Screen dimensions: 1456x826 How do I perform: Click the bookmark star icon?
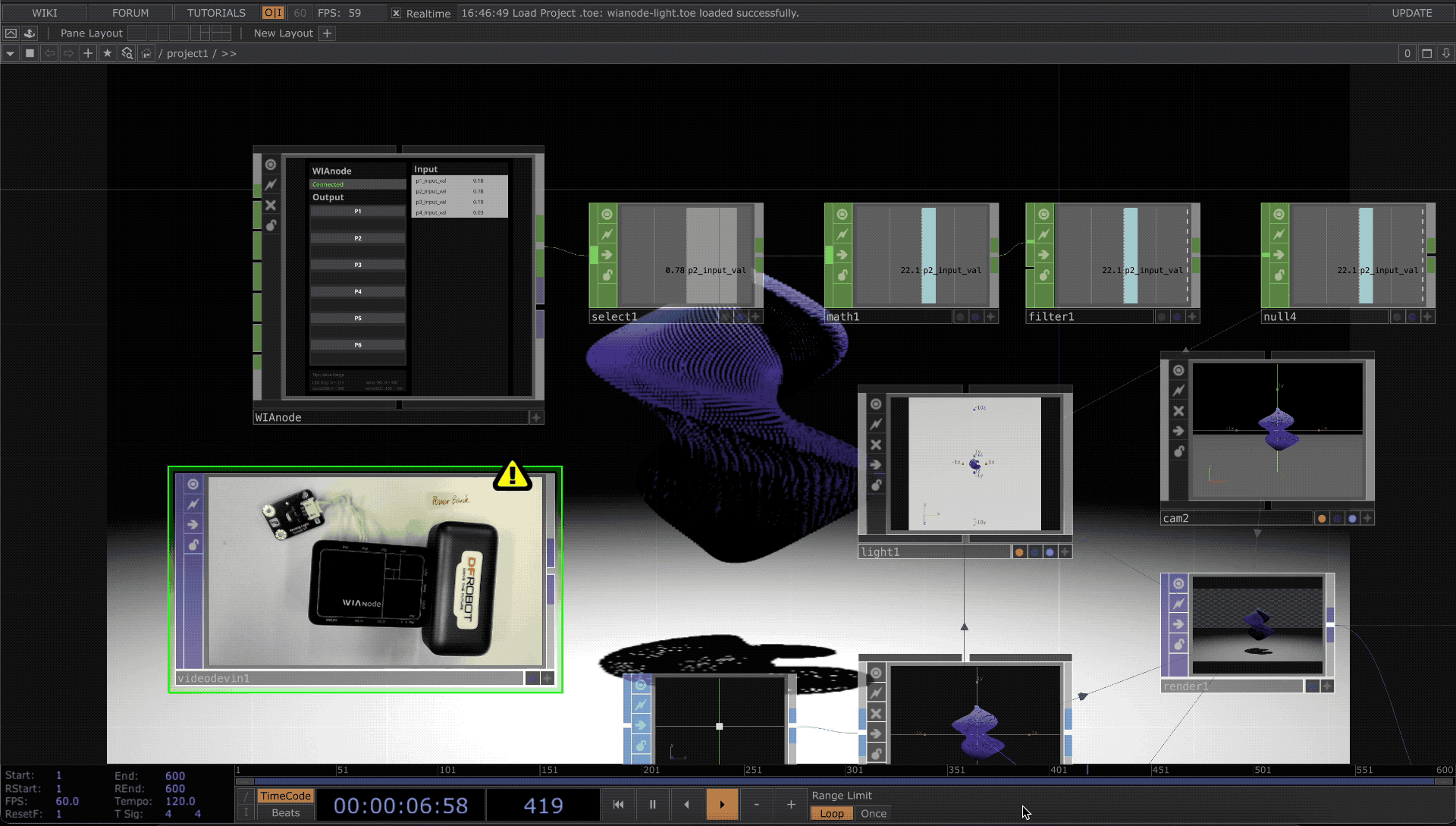[107, 54]
